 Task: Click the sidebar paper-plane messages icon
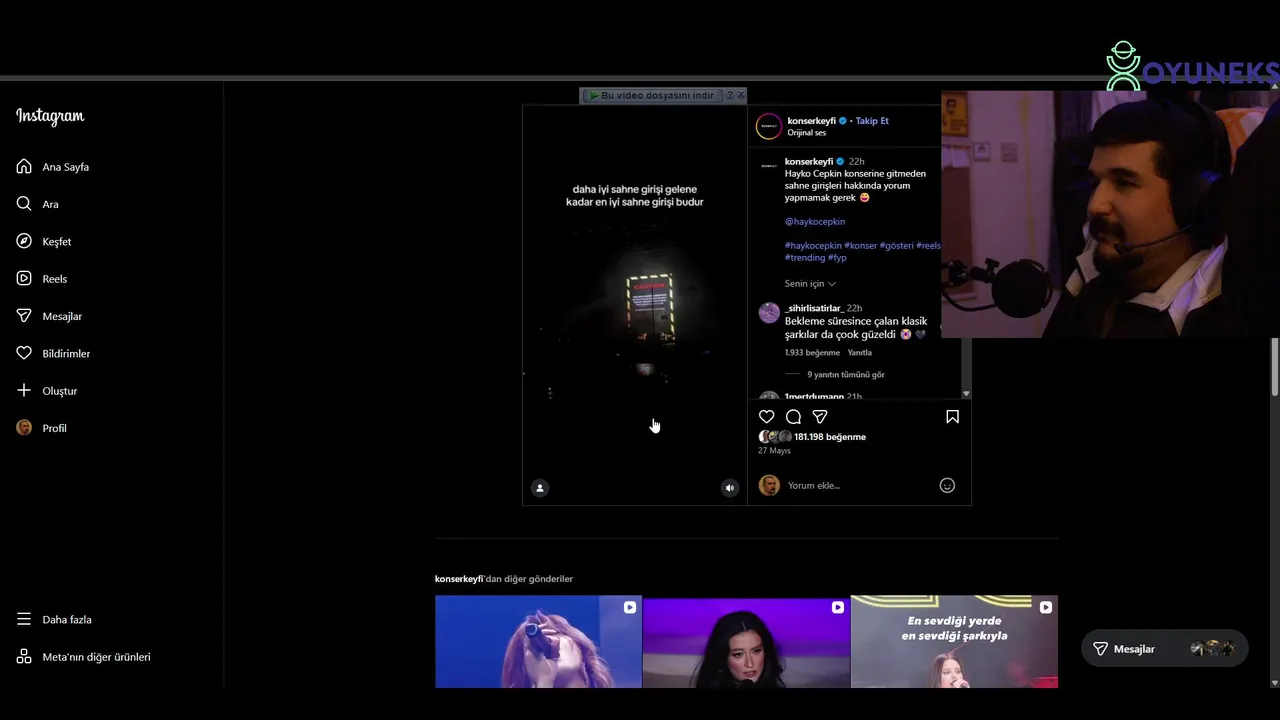coord(24,316)
